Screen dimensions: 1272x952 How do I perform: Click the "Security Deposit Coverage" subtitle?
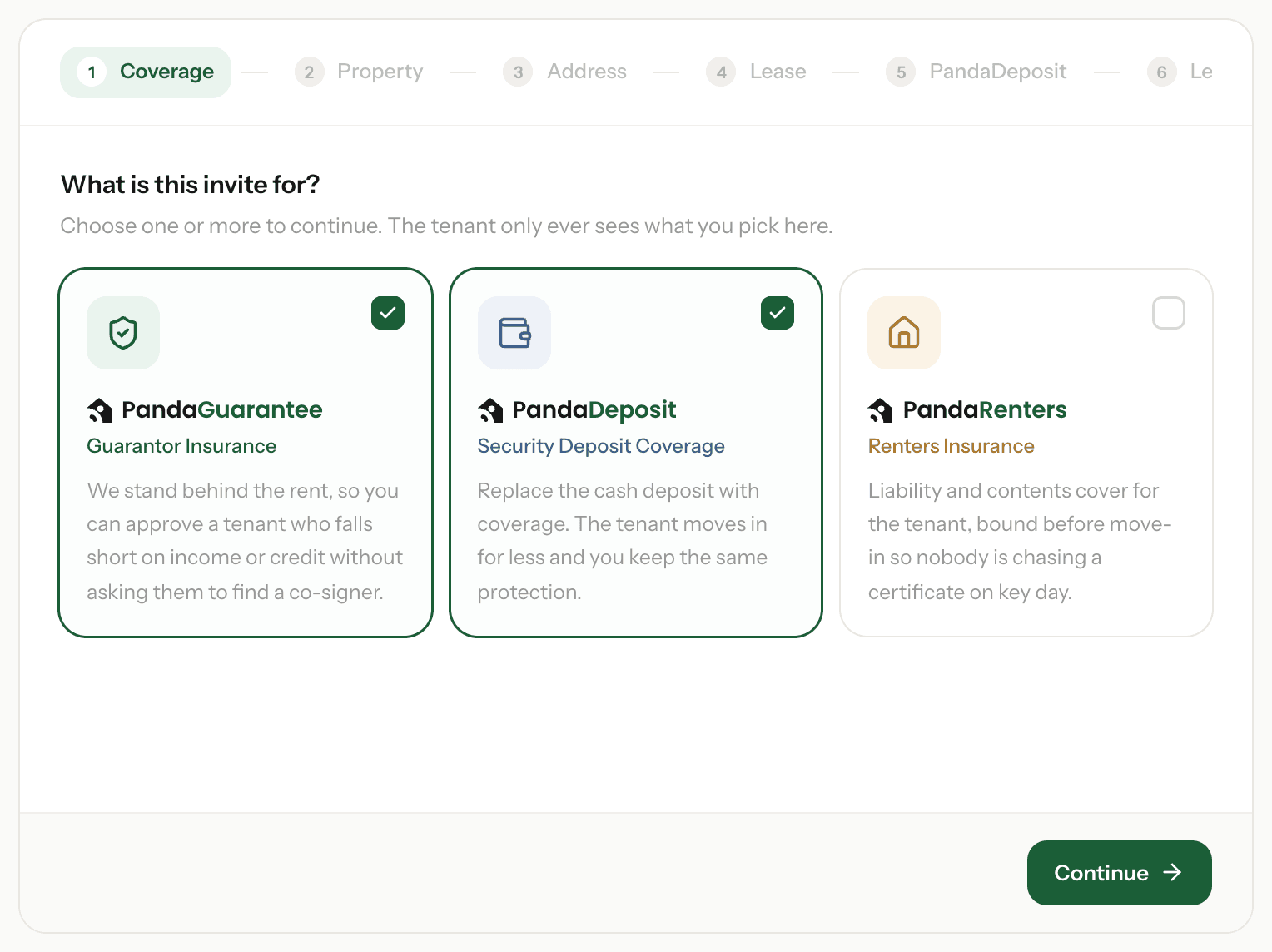click(601, 446)
